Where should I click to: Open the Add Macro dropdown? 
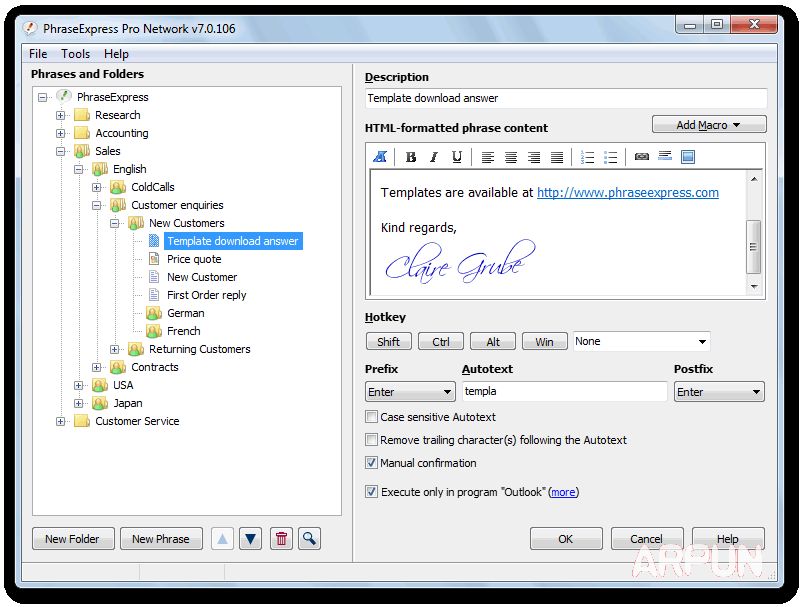[708, 125]
